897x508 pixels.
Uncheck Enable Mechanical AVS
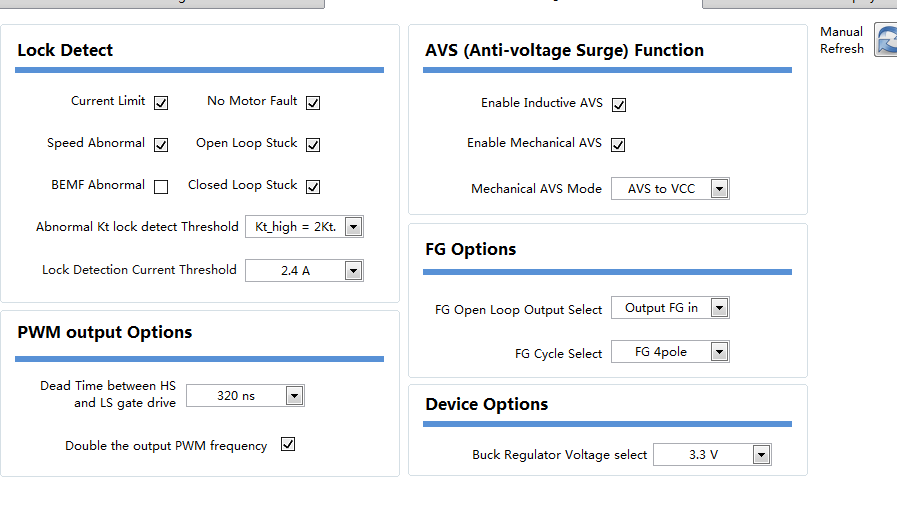pos(618,144)
